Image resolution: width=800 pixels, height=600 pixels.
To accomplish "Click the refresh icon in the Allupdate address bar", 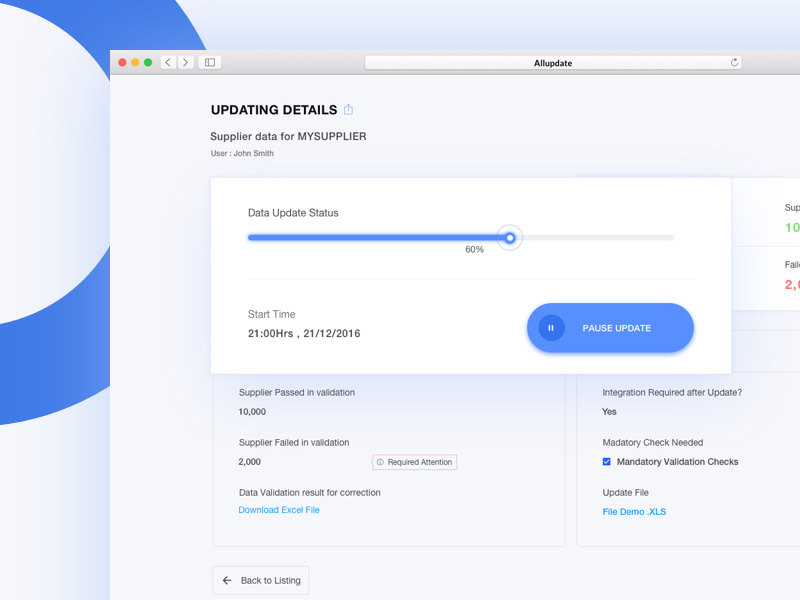I will coord(733,62).
